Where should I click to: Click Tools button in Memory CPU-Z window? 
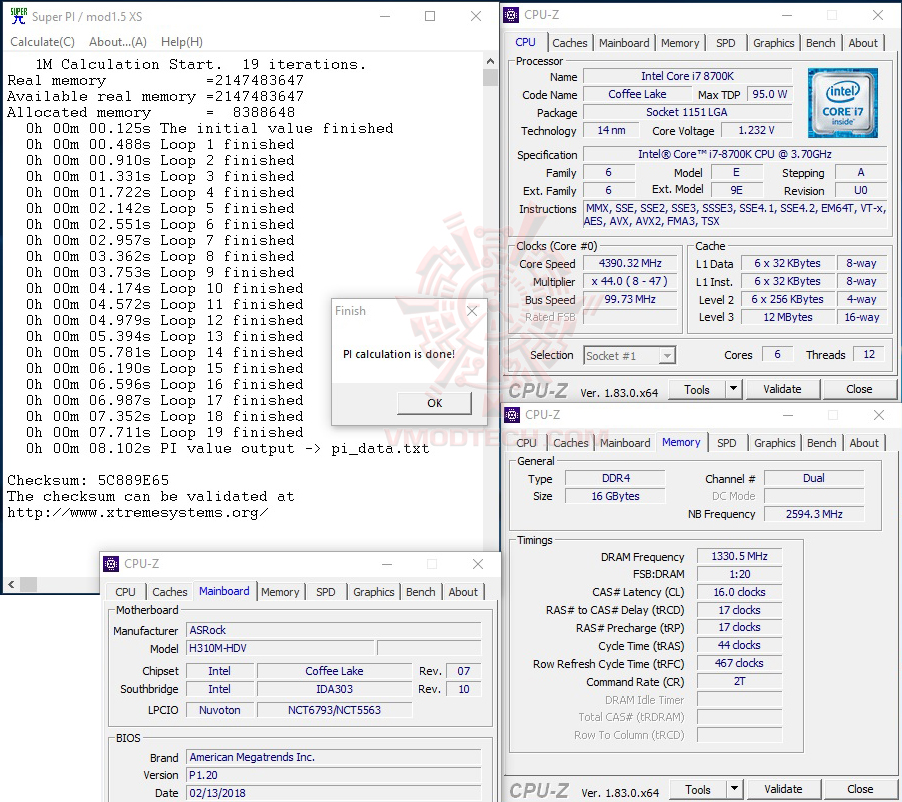(x=698, y=789)
